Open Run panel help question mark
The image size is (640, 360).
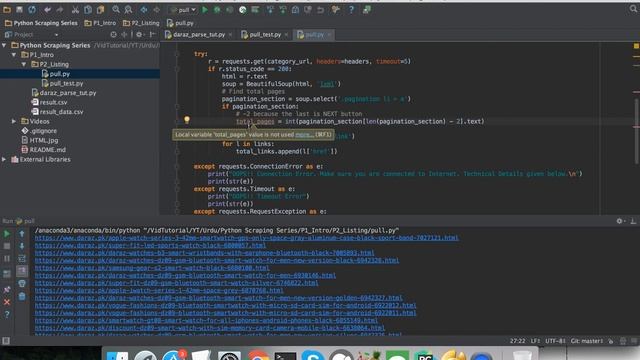pyautogui.click(x=7, y=314)
